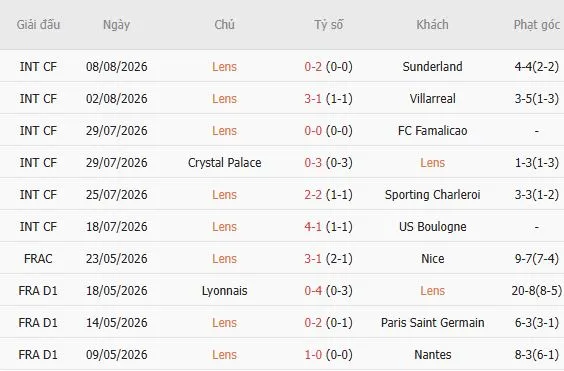
Task: Open the Crystal Palace home team link
Action: pyautogui.click(x=224, y=163)
